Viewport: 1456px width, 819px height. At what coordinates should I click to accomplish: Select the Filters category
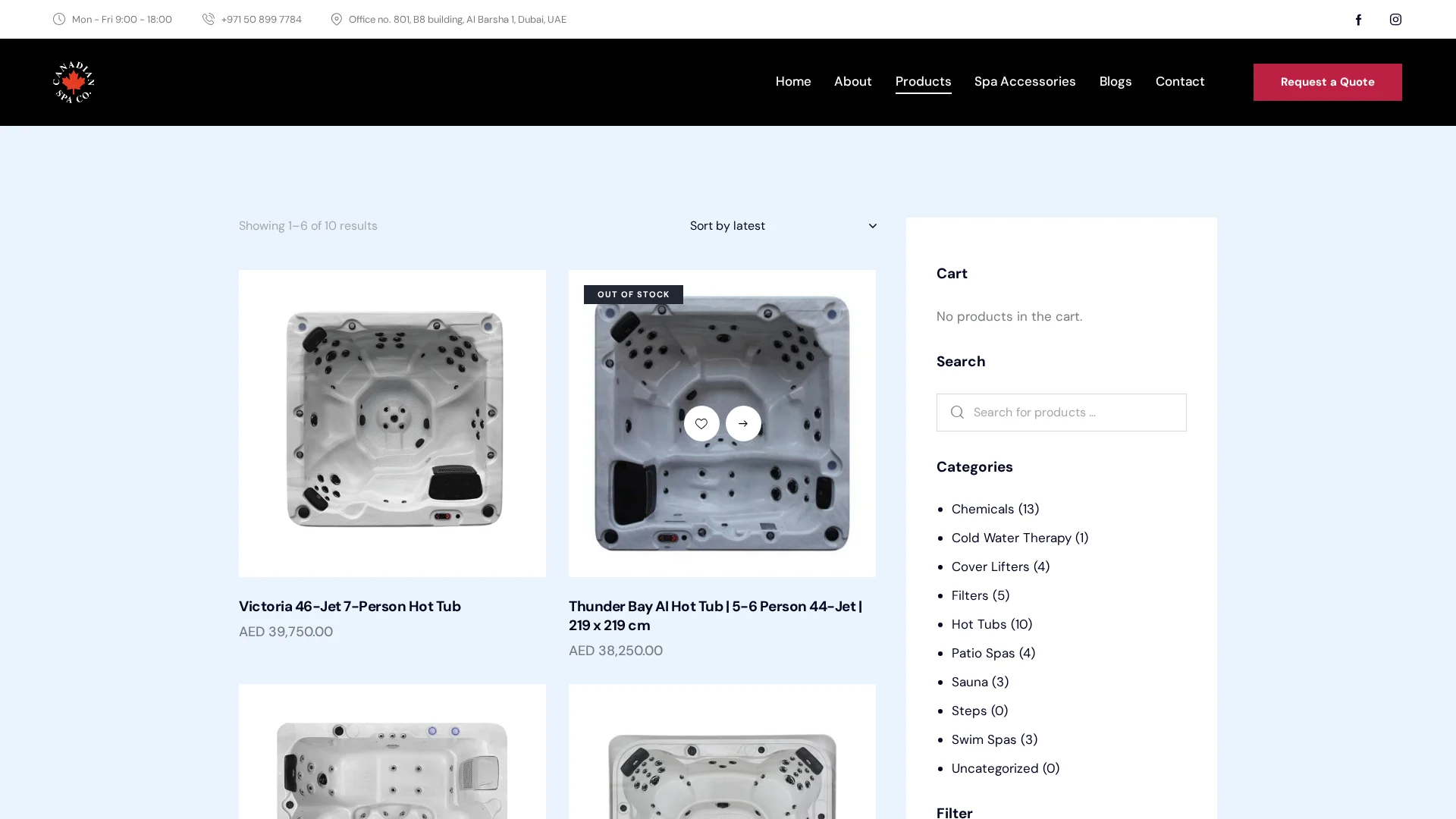pyautogui.click(x=970, y=595)
